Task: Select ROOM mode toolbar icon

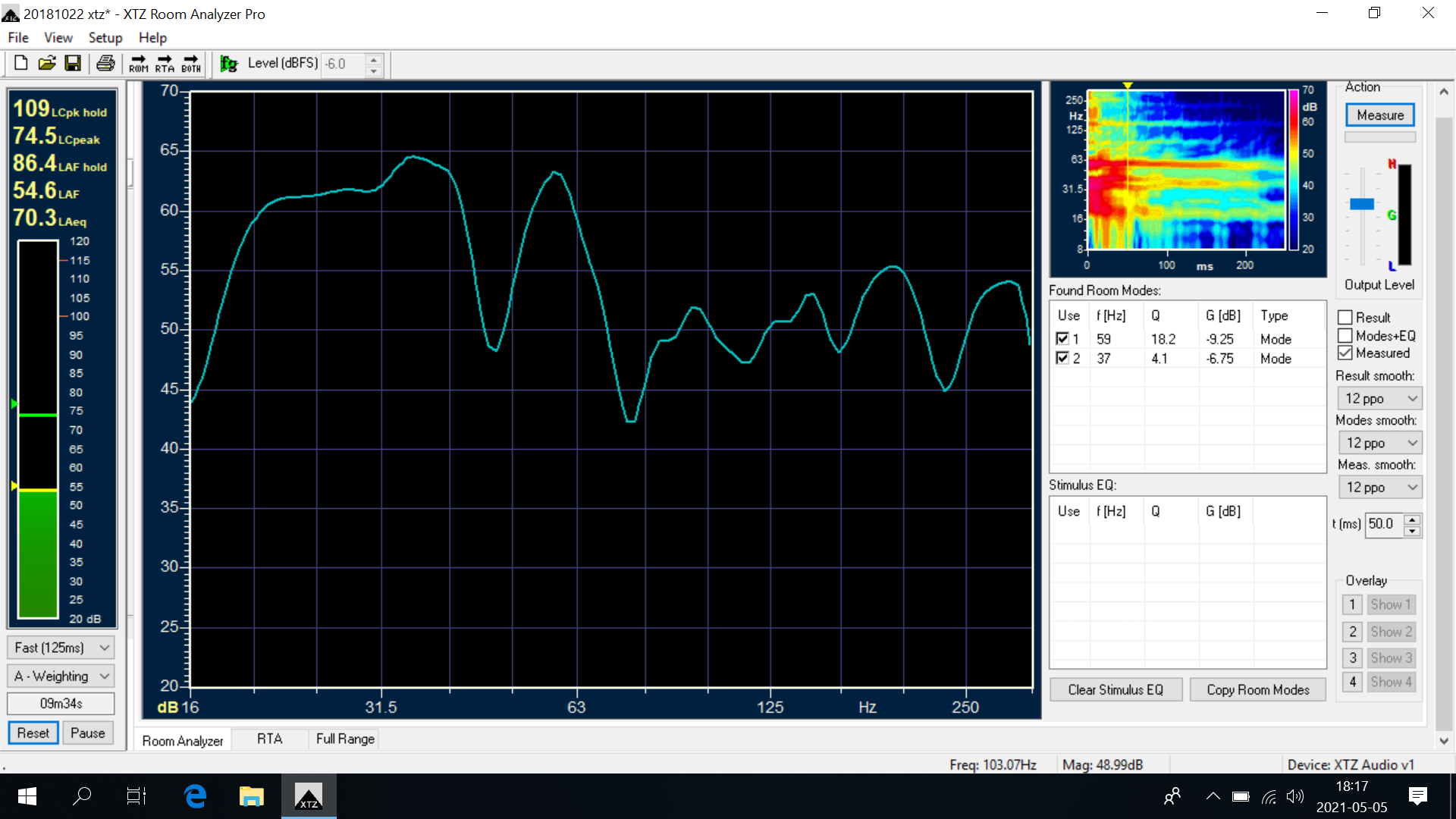Action: tap(139, 64)
